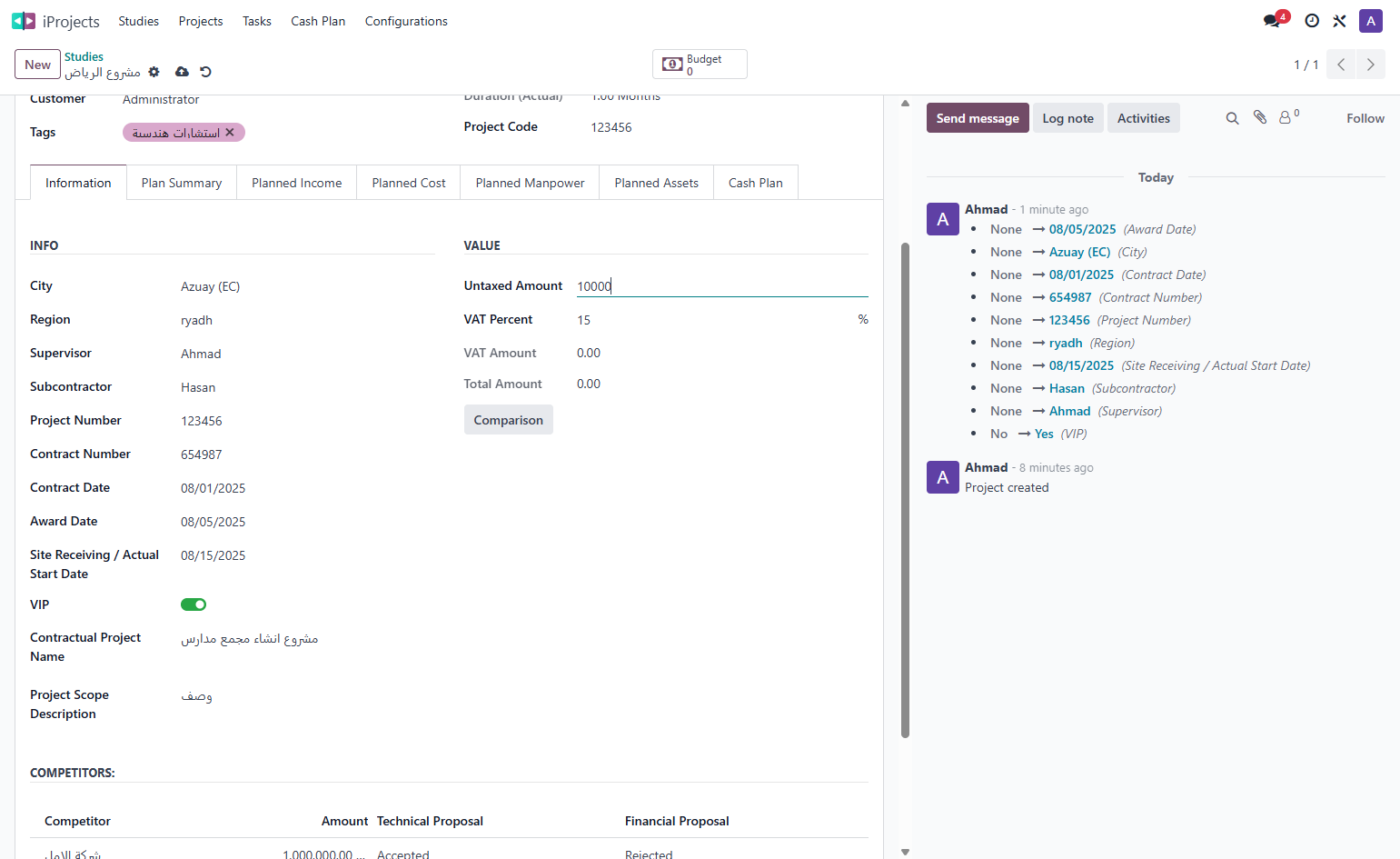Remove the استشارات هندسية tag
The height and width of the screenshot is (859, 1400).
230,133
